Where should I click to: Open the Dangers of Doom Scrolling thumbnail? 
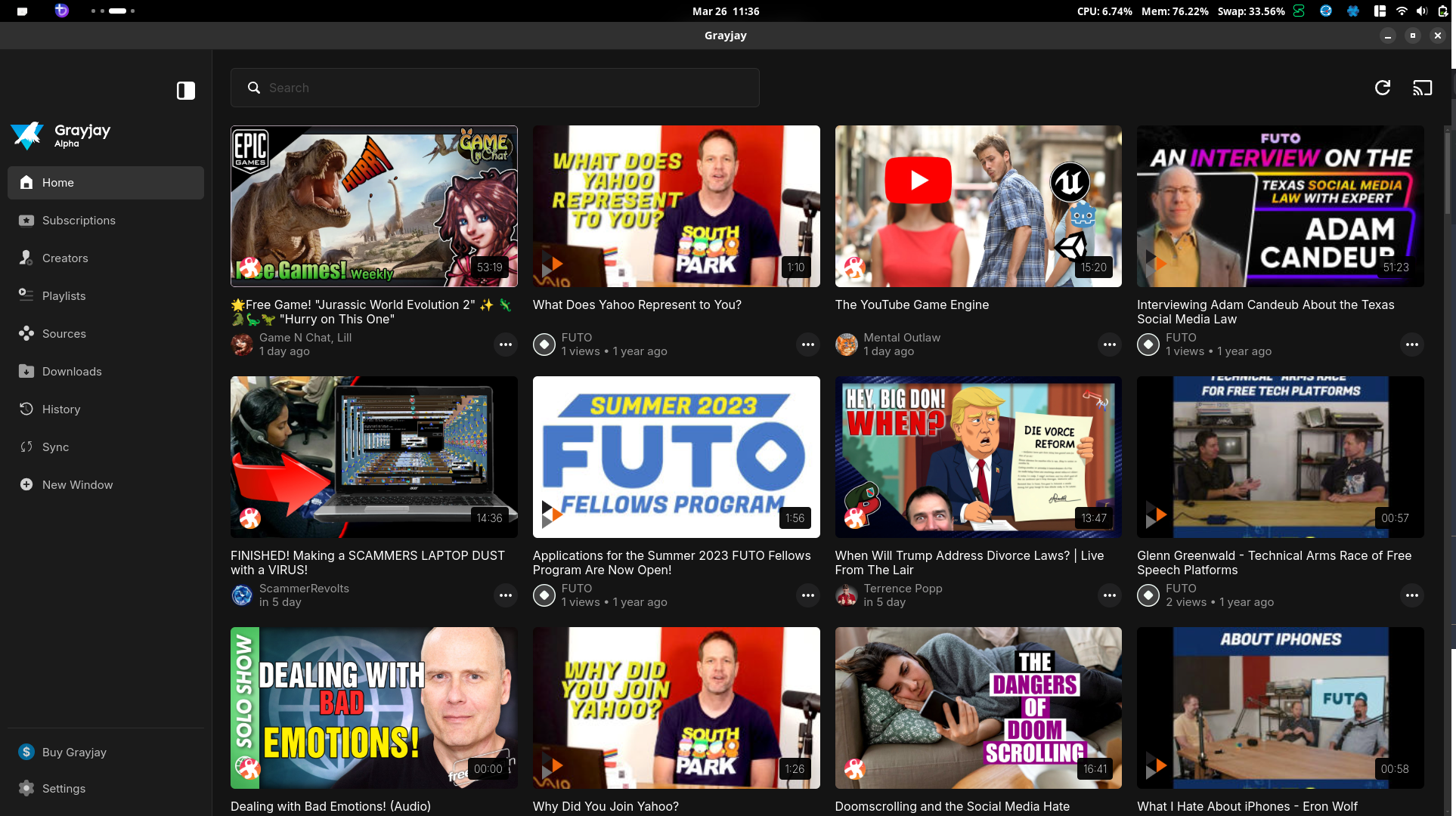click(x=978, y=708)
